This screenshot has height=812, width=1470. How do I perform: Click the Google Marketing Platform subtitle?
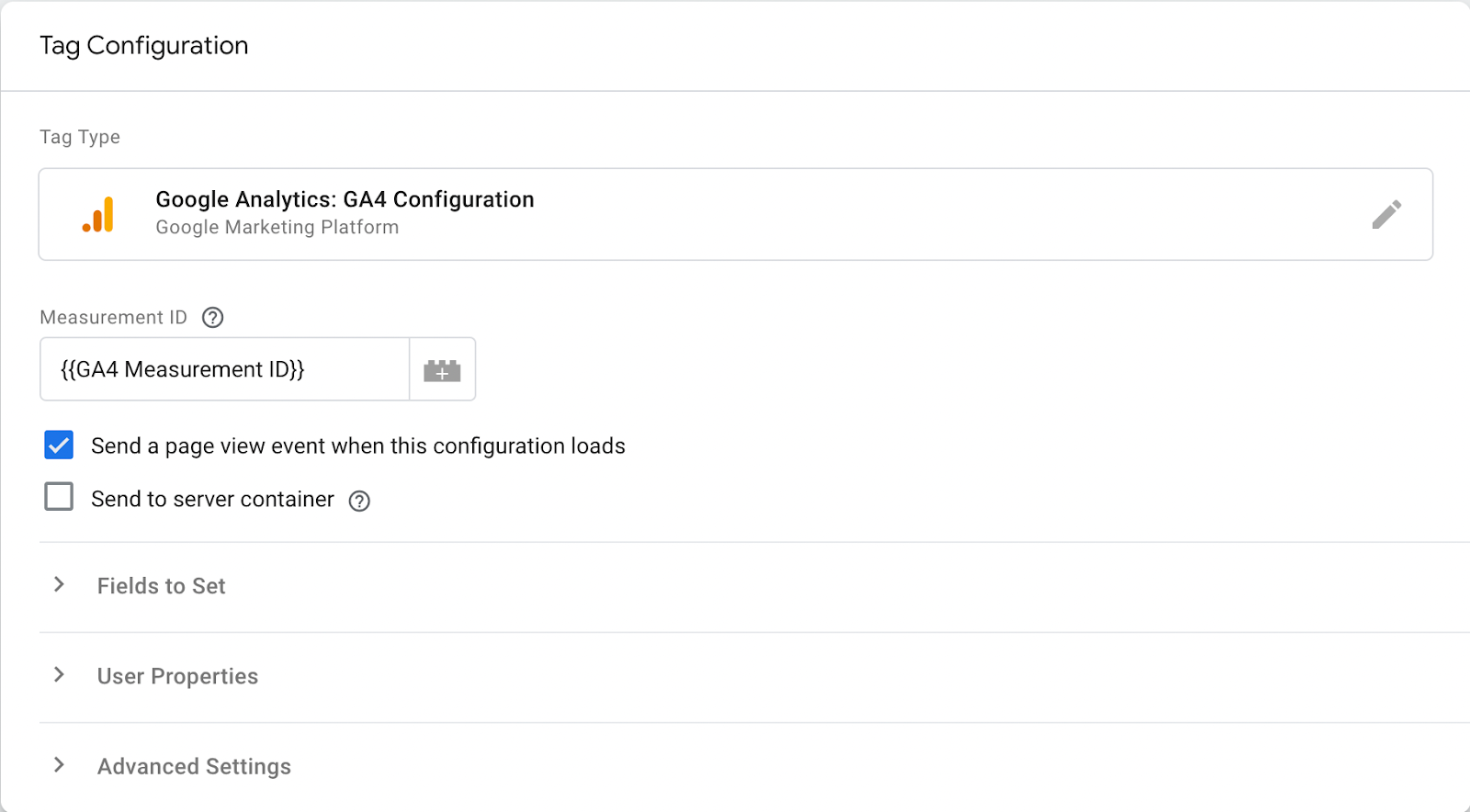[277, 227]
